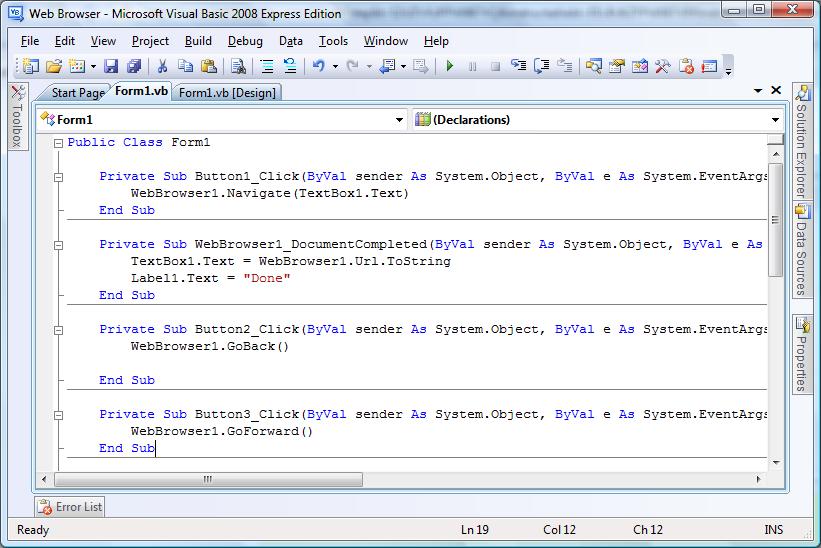This screenshot has height=548, width=821.
Task: Open the Toolbox hammer-and-wrench toolbar icon
Action: pyautogui.click(x=662, y=66)
